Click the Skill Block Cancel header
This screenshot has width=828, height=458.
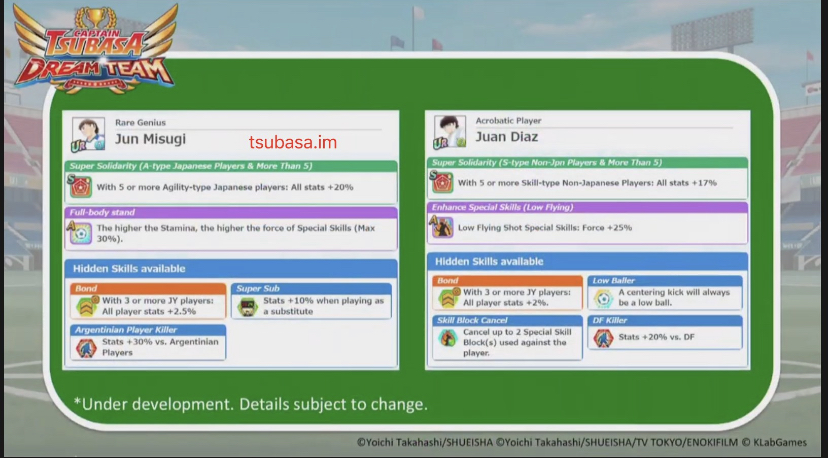pos(507,320)
